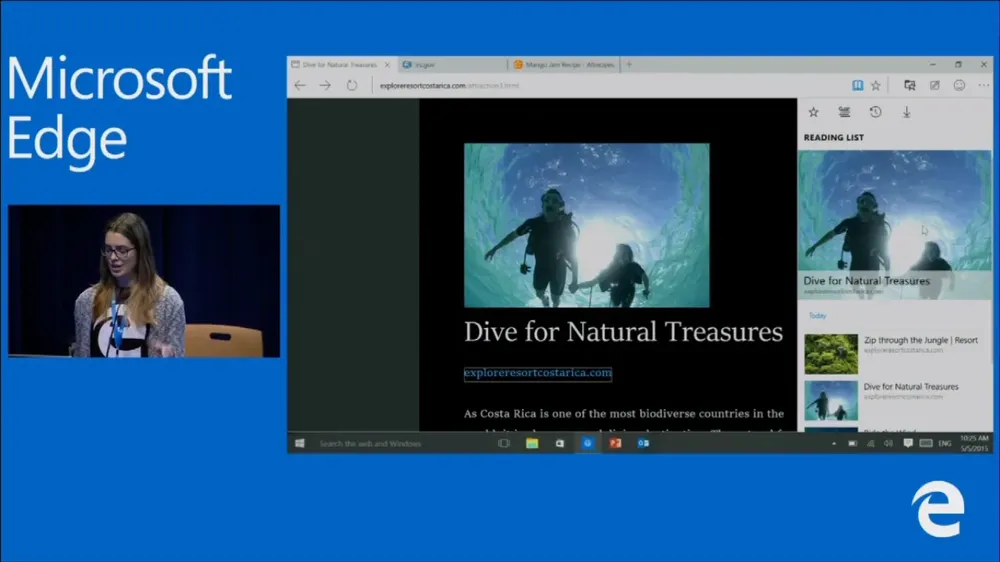The width and height of the screenshot is (1000, 562).
Task: Open the feedback smiley icon
Action: [x=959, y=86]
